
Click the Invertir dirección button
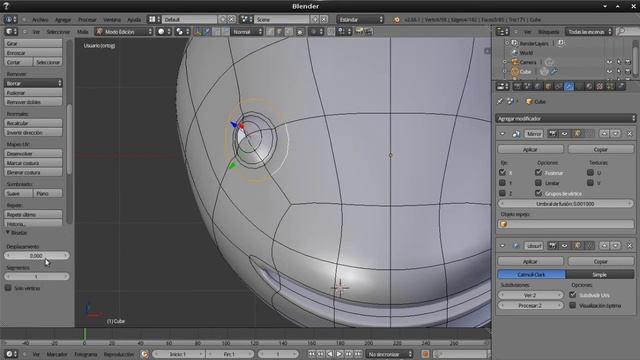coord(33,133)
